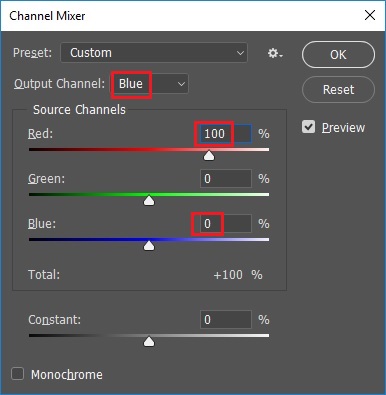This screenshot has width=386, height=395.
Task: Close the Channel Mixer dialog
Action: [x=370, y=15]
